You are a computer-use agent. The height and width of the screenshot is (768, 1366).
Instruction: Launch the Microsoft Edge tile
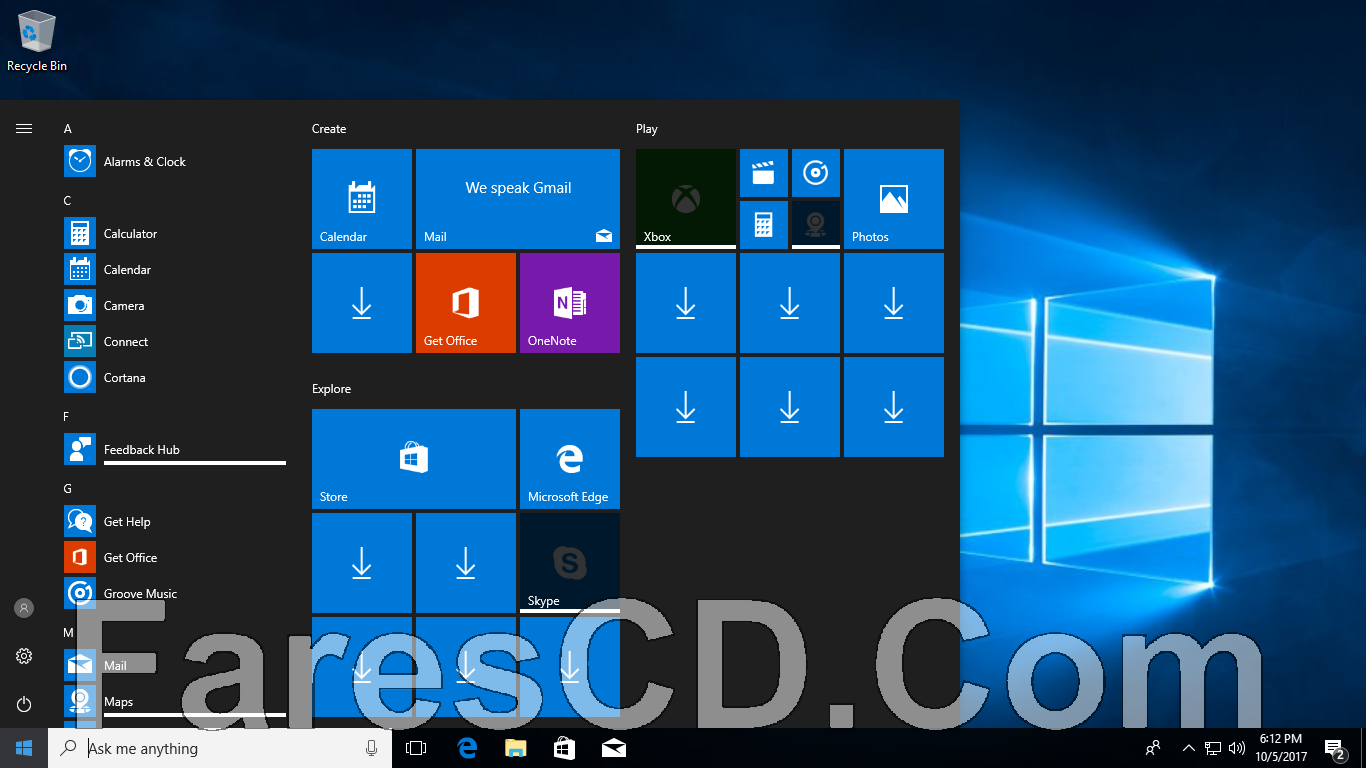coord(570,459)
